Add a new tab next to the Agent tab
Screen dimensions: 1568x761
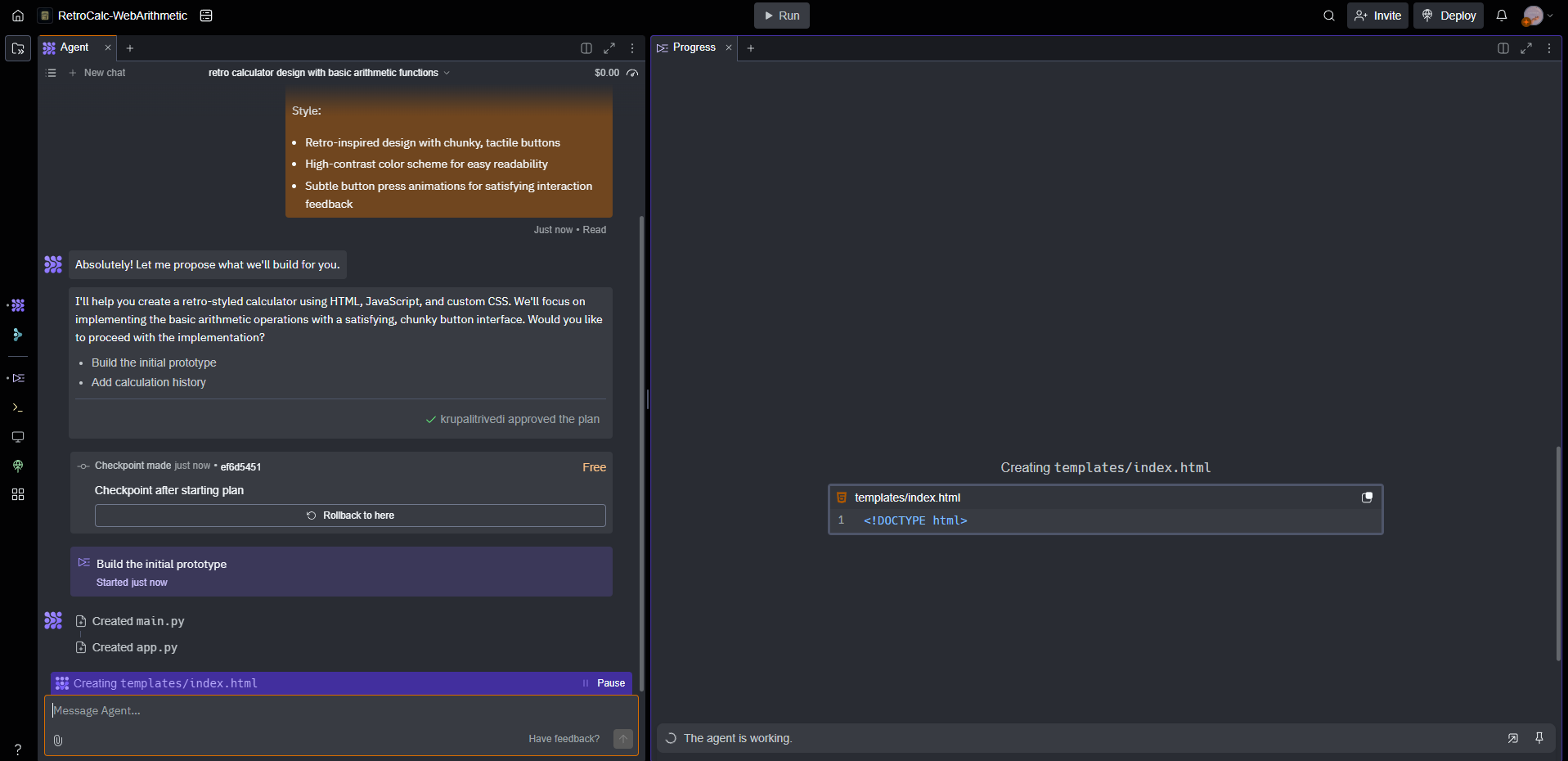130,48
